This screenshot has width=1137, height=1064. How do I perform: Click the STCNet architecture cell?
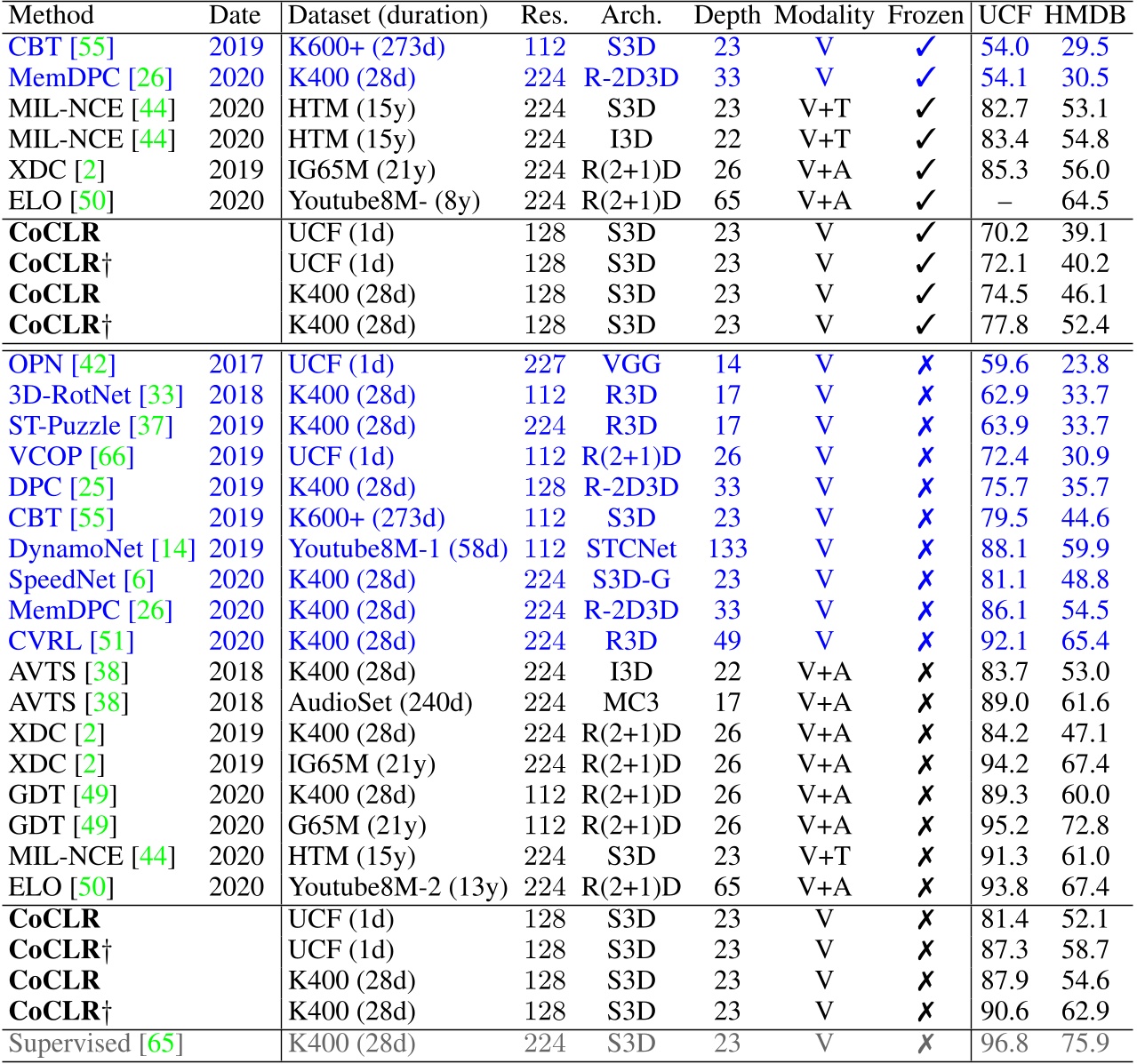pos(631,549)
